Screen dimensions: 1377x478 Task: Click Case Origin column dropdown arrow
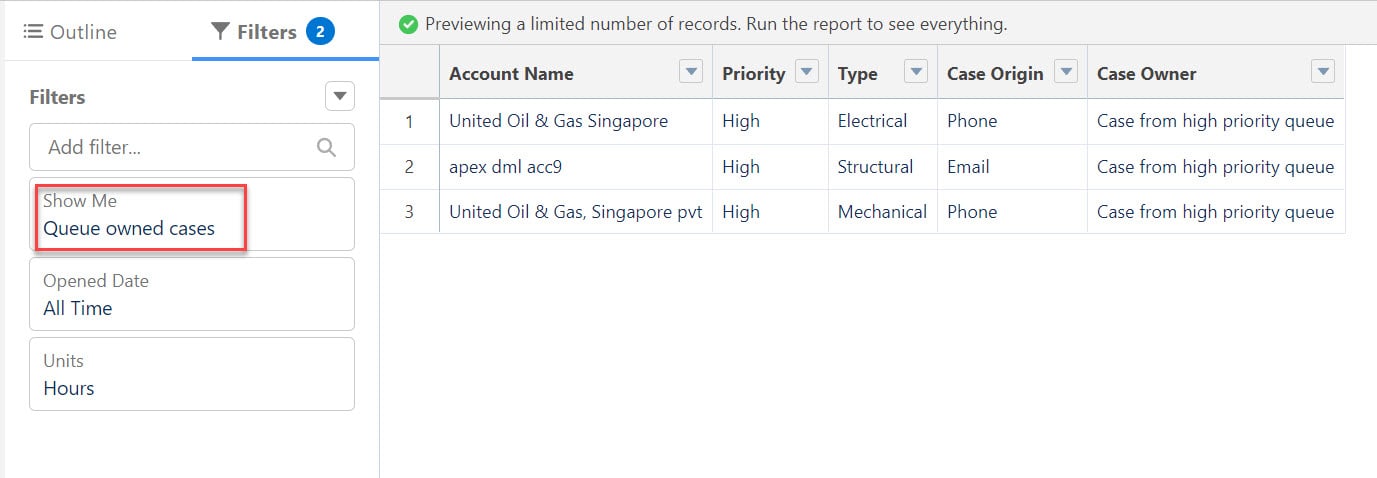(1066, 72)
